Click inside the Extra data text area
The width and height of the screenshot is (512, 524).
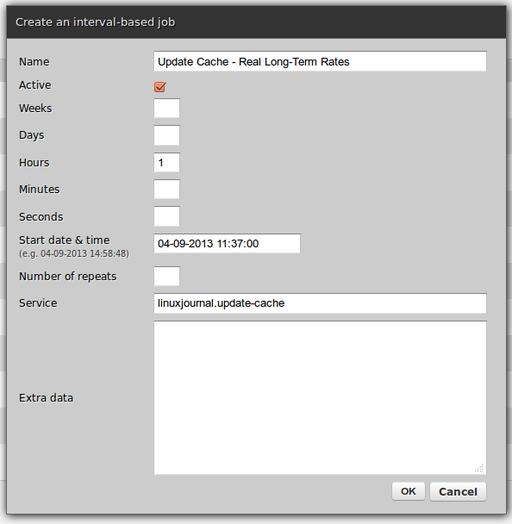click(320, 398)
